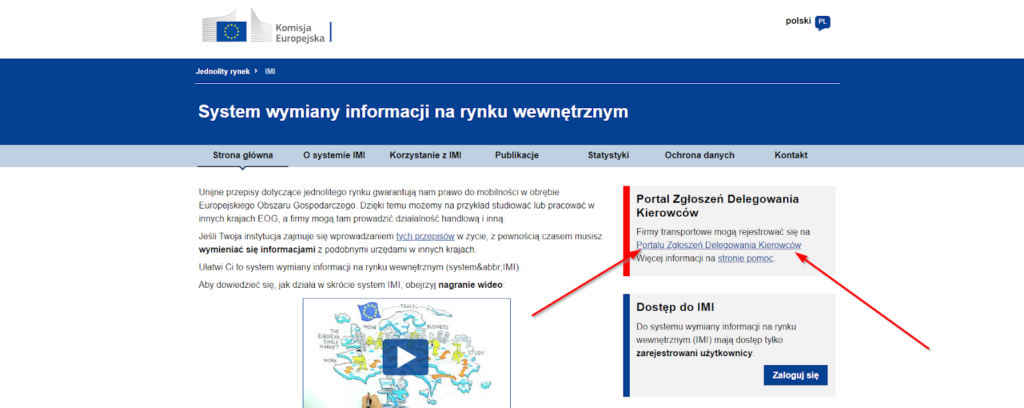Screen dimensions: 1024x408
Task: Click the bold text nagranie wideo
Action: (x=471, y=285)
